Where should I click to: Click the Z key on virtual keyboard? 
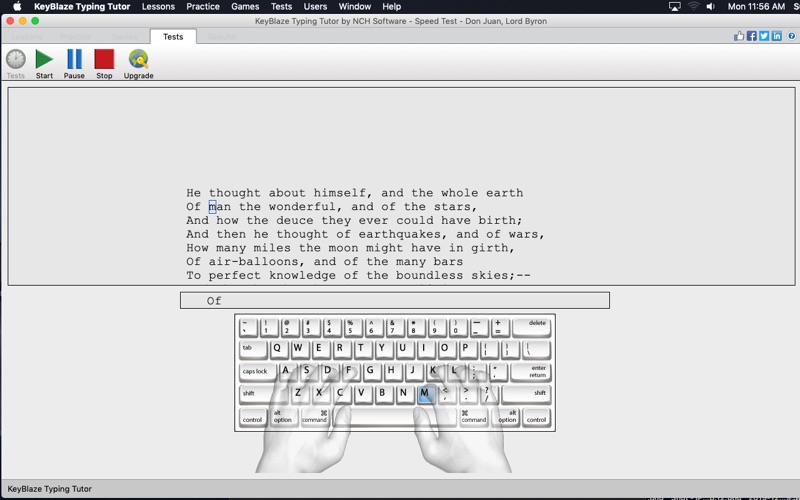tap(298, 393)
